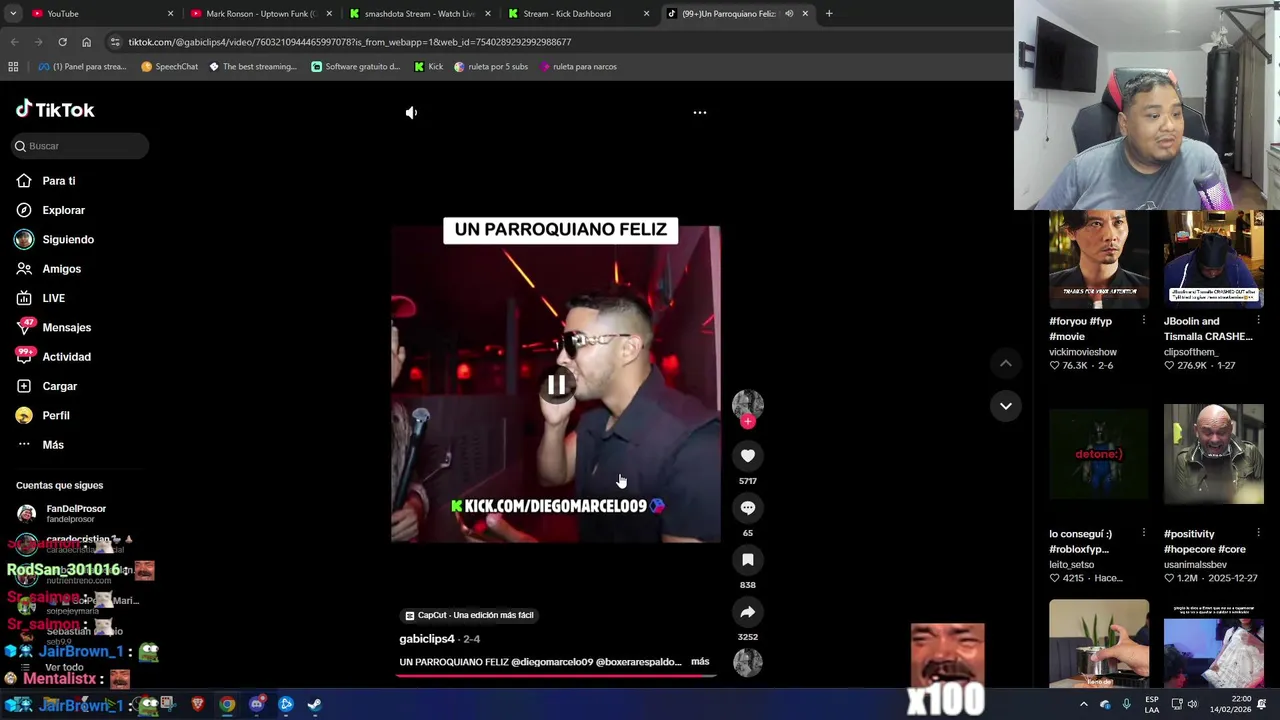Open a new browser tab
The width and height of the screenshot is (1280, 720).
(x=829, y=14)
